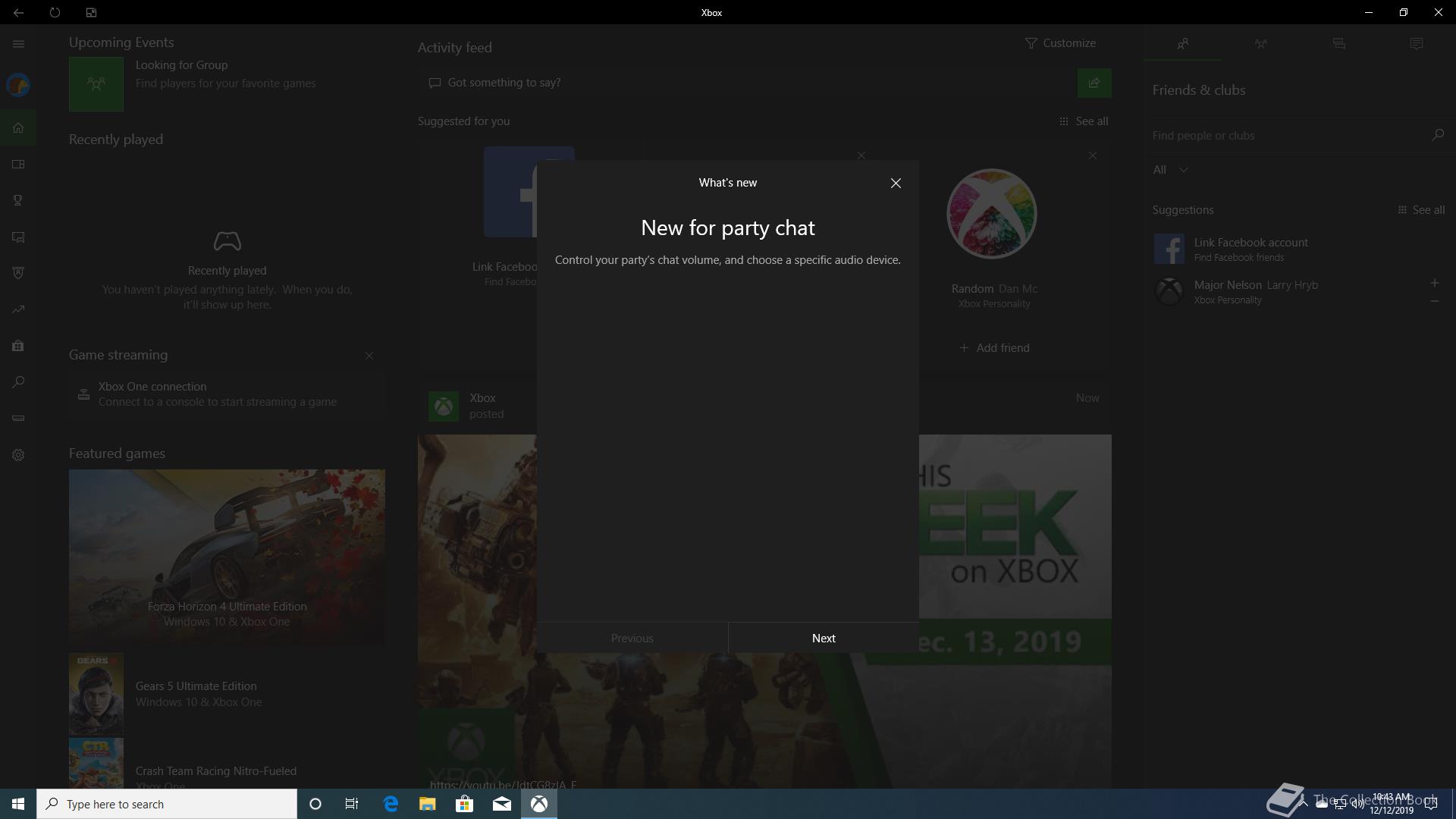Click the green share post button
The height and width of the screenshot is (819, 1456).
coord(1094,83)
